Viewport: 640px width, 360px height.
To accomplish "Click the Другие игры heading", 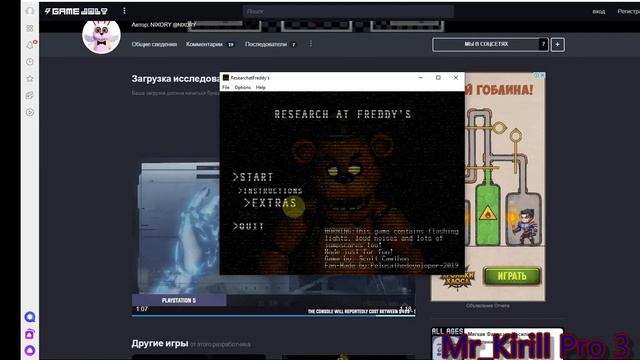I will point(160,343).
